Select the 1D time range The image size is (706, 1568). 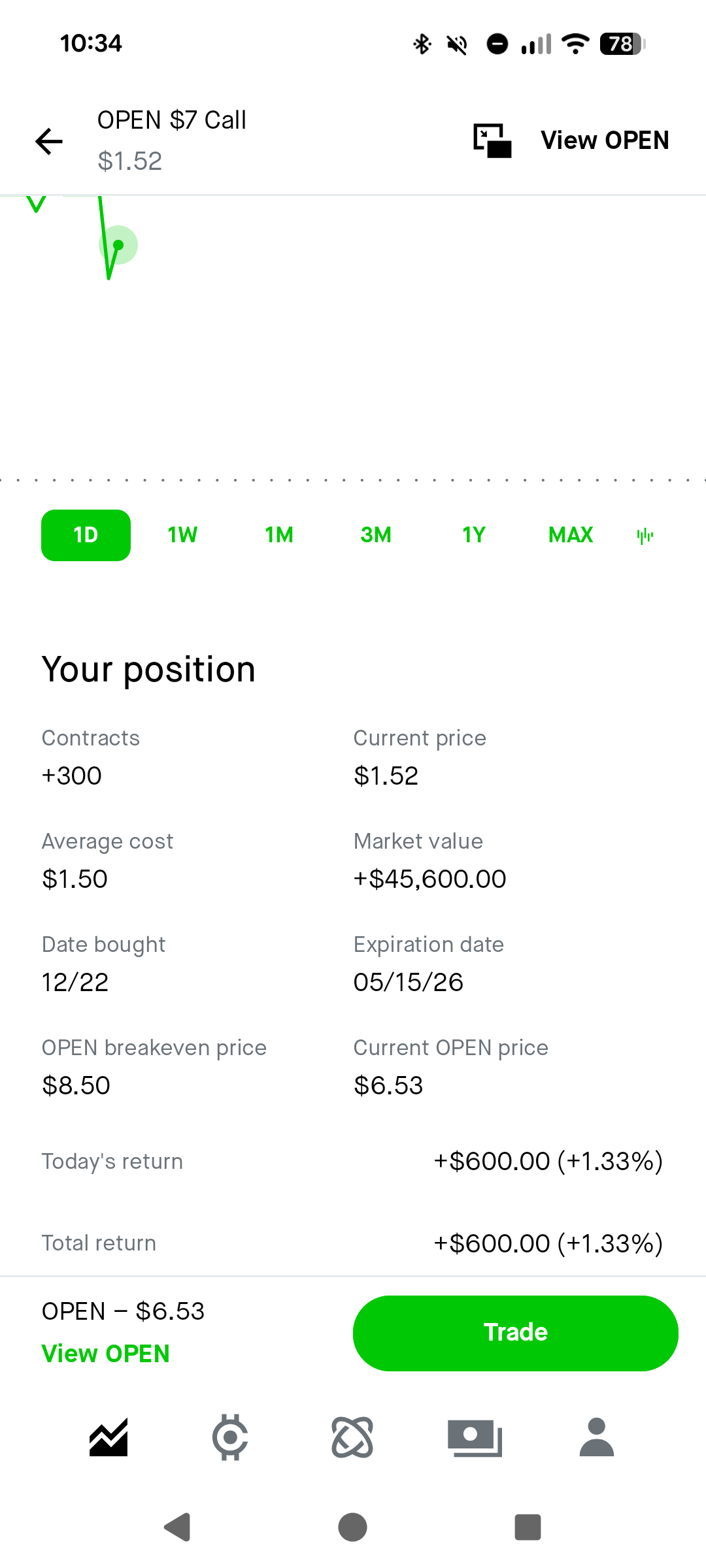click(x=86, y=535)
